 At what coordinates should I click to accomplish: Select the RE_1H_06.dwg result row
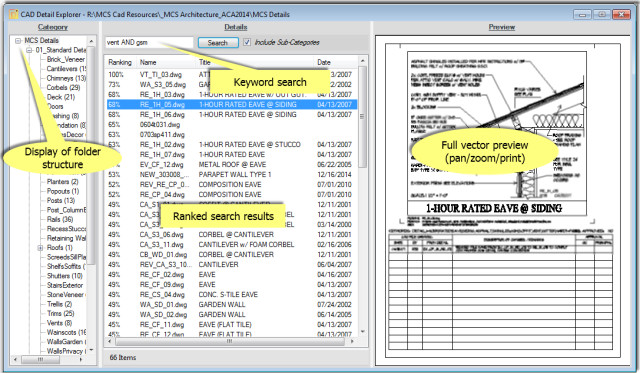click(232, 115)
